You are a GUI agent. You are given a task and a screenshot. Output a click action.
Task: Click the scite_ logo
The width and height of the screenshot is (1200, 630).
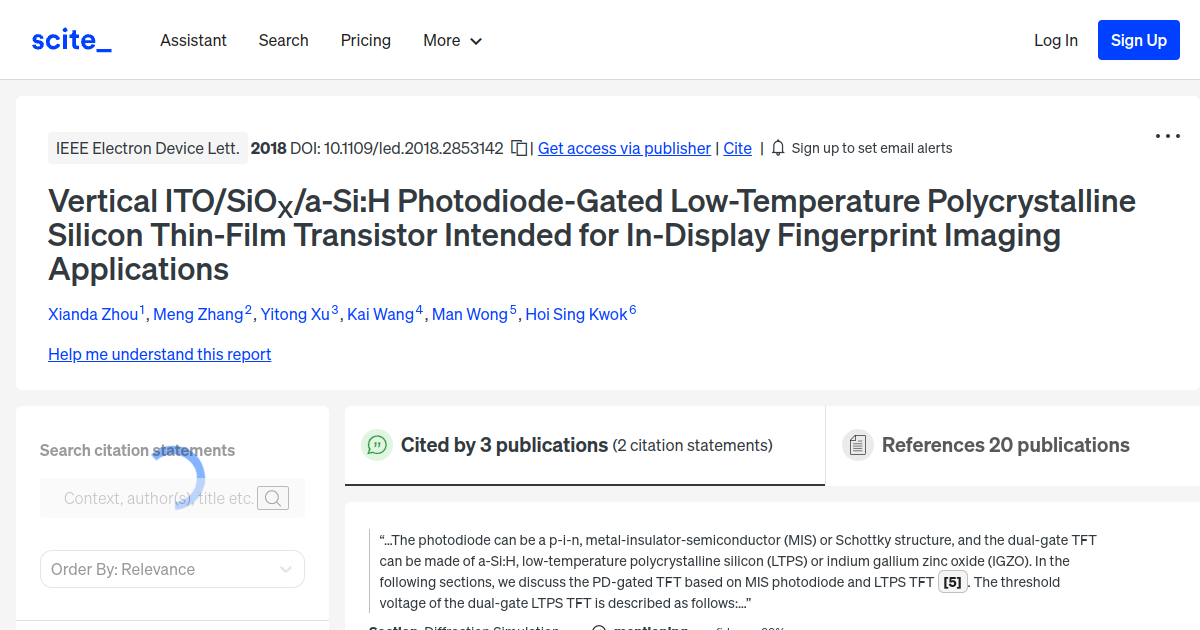pos(70,39)
